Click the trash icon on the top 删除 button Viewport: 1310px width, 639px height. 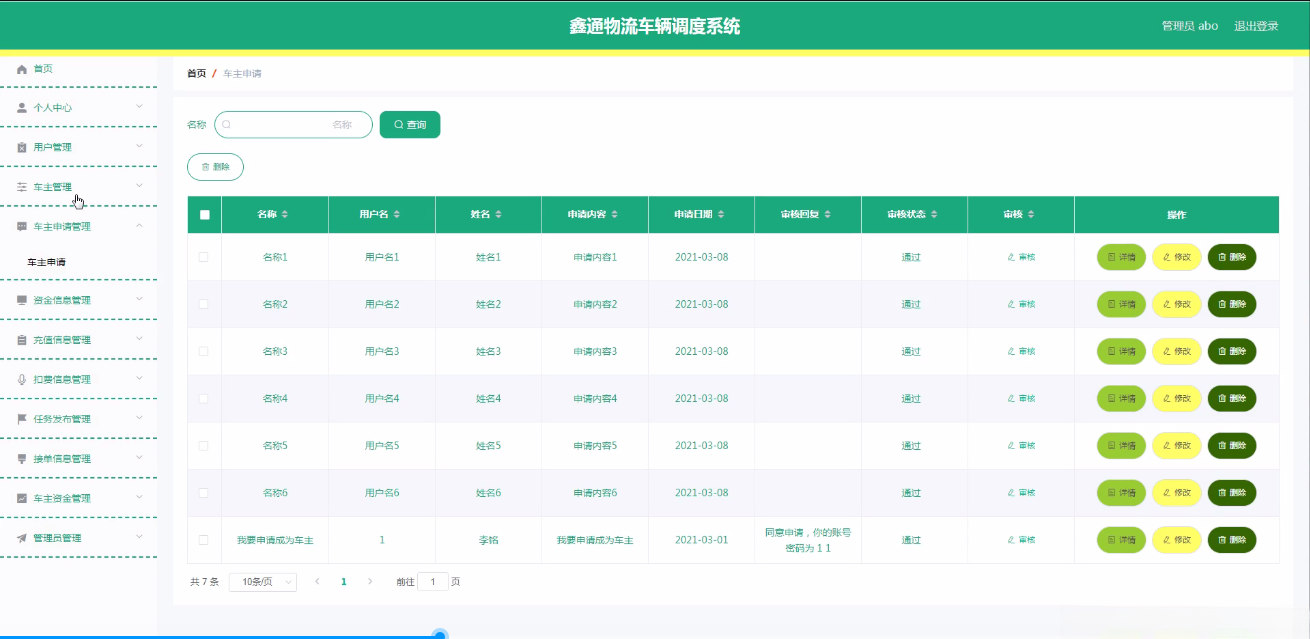205,167
